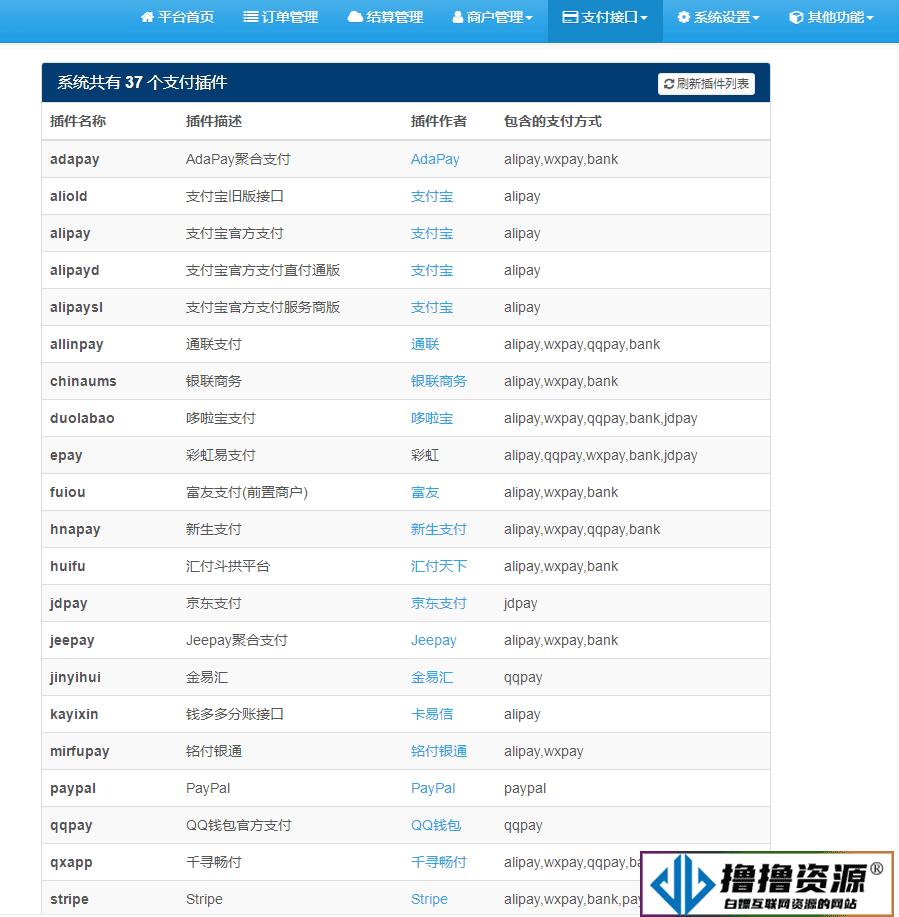This screenshot has width=899, height=917.
Task: Click the gear icon beside 系统设置
Action: (684, 17)
